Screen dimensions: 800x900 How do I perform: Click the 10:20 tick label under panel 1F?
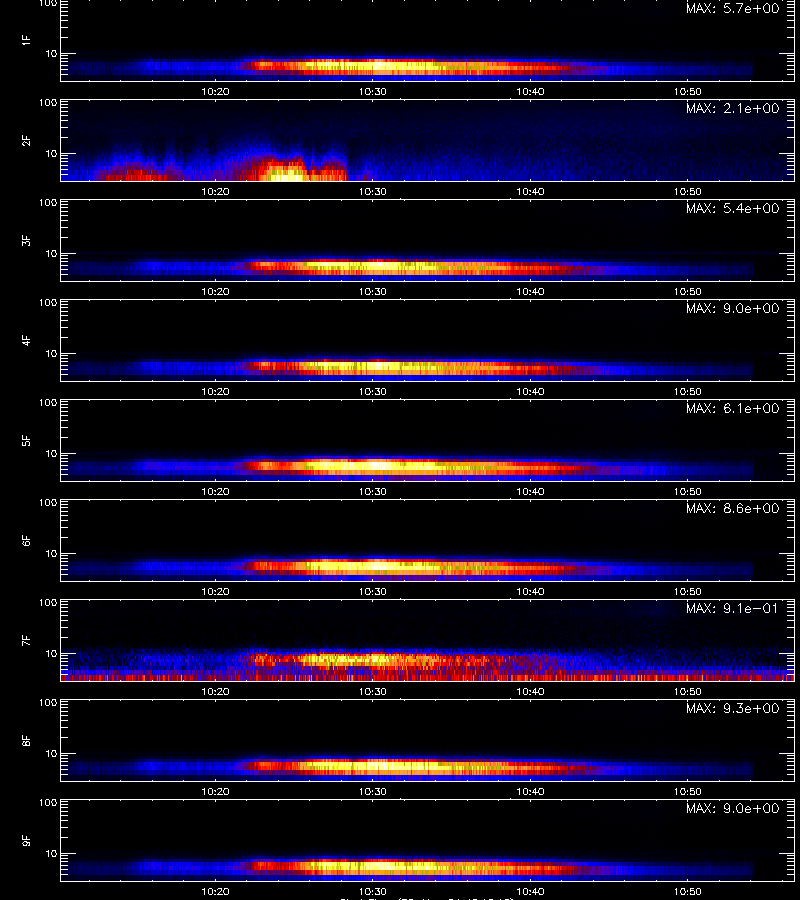click(215, 91)
